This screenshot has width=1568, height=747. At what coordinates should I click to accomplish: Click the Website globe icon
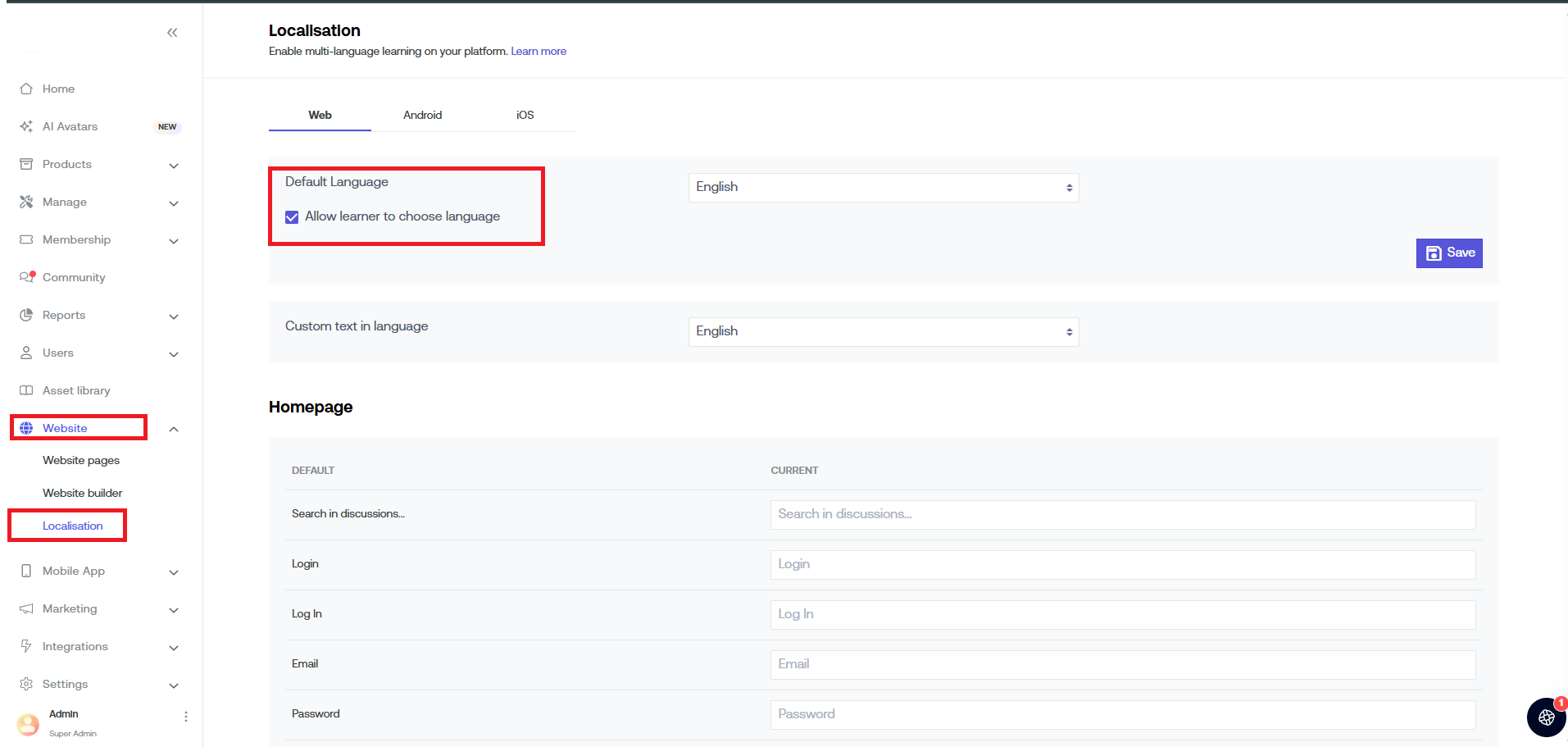[x=26, y=428]
